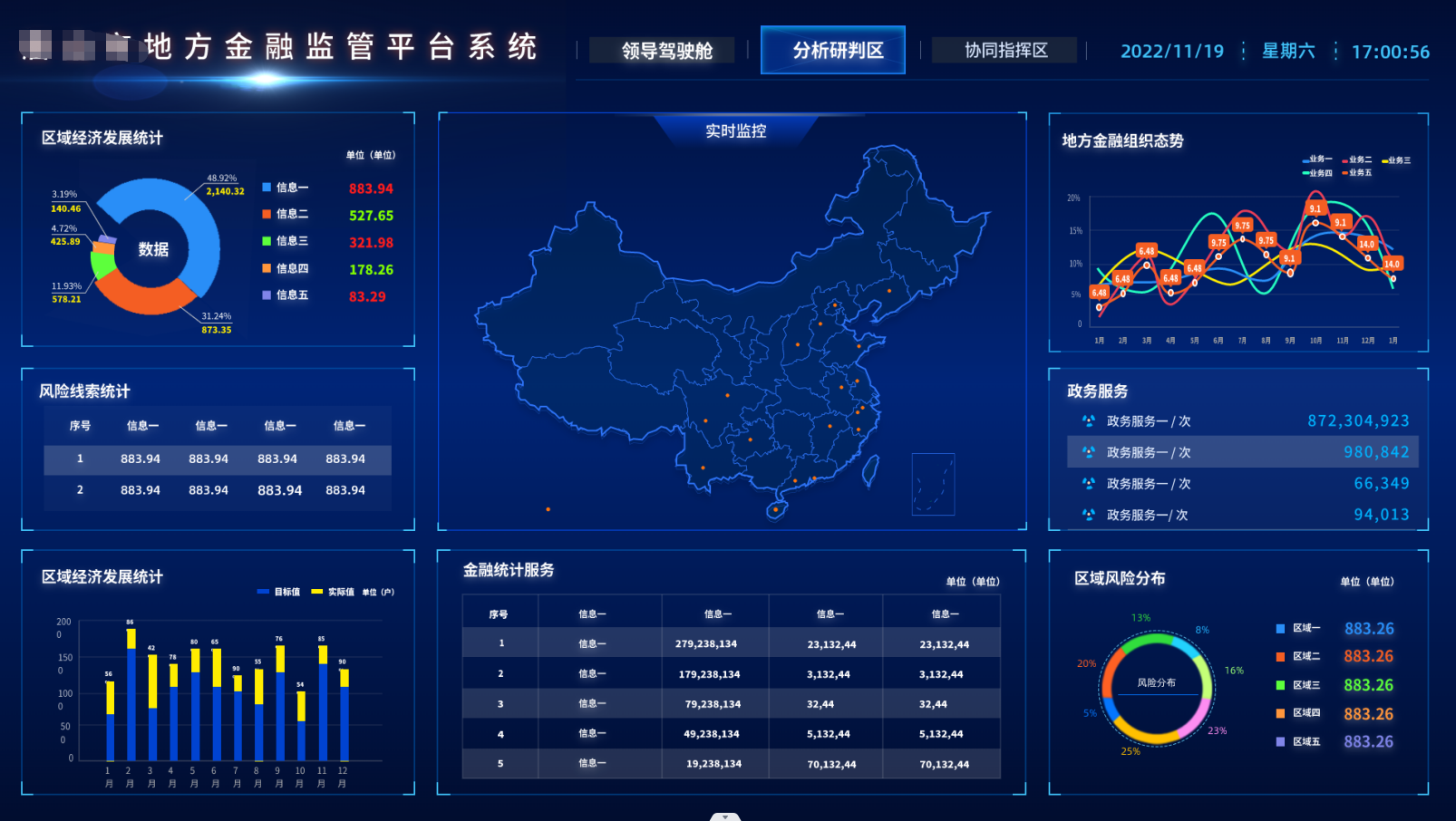Click the 9.1 data point label on trend chart
1456x821 pixels.
(x=1314, y=208)
